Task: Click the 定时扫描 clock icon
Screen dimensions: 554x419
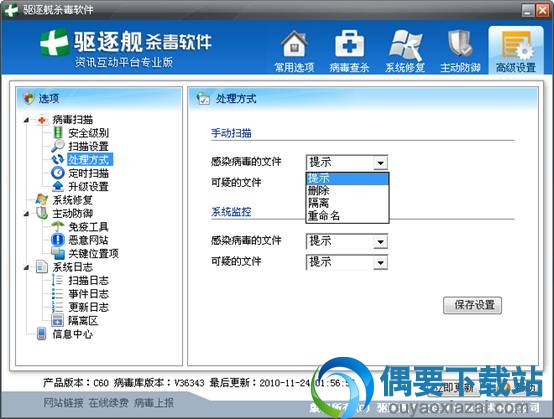Action: 58,173
